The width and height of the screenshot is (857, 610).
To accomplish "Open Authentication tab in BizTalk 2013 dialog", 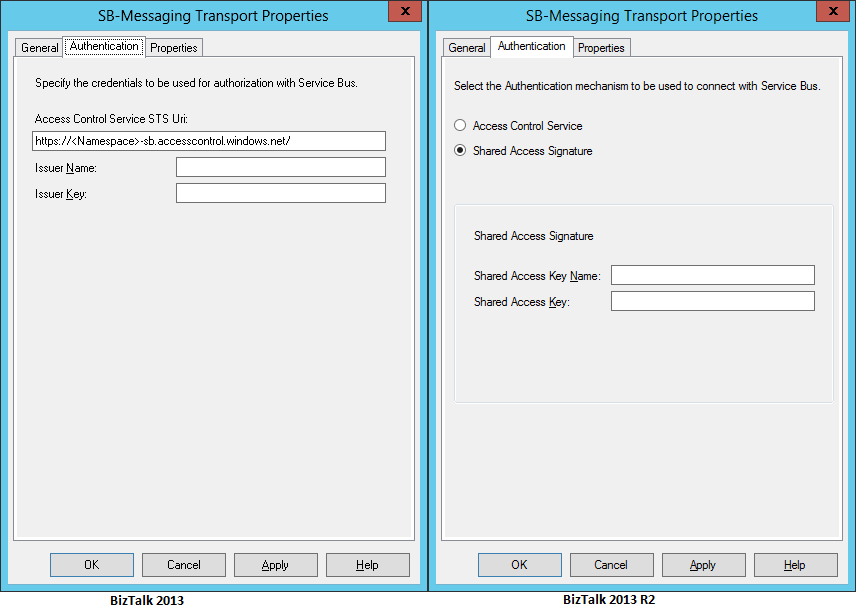I will (104, 46).
